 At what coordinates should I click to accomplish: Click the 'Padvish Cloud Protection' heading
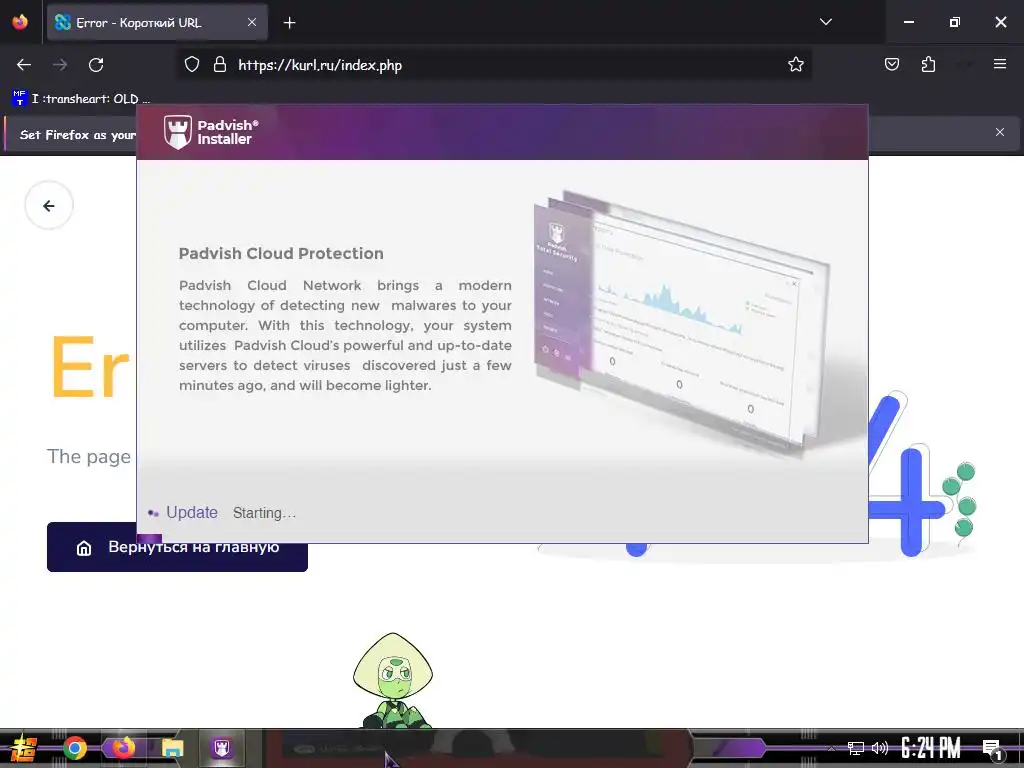(281, 253)
